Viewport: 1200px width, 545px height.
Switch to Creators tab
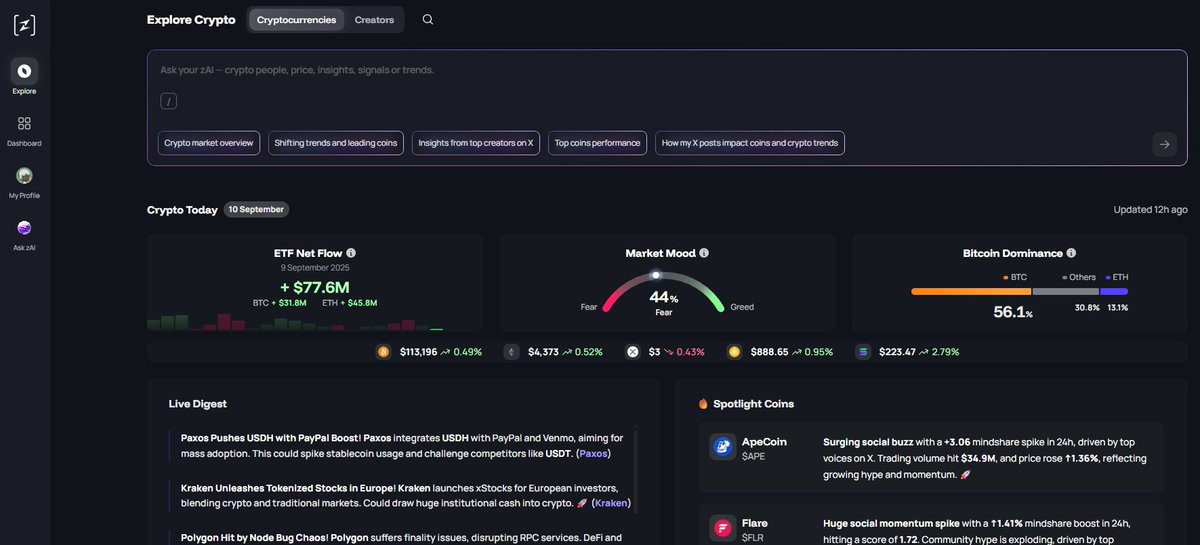[374, 20]
